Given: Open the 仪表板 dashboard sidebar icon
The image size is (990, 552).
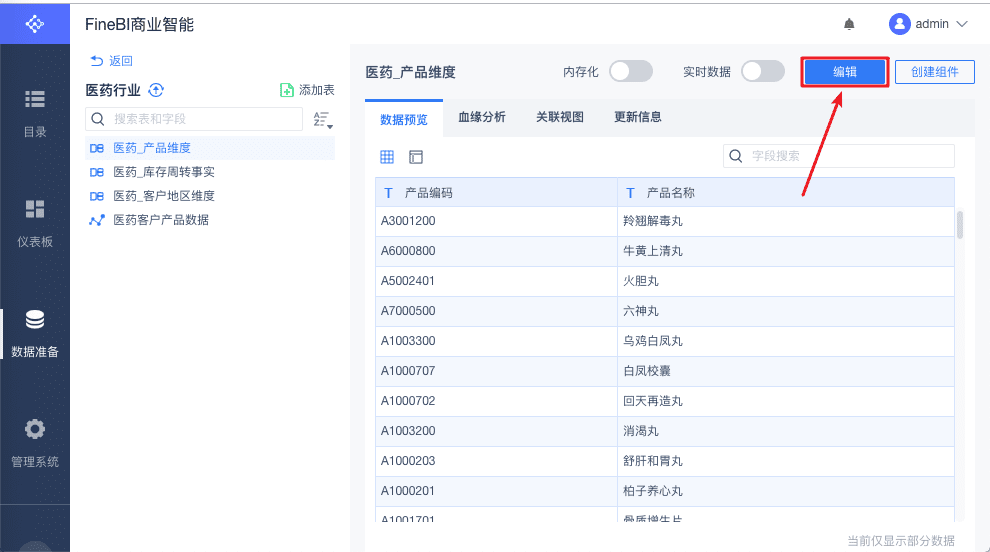Looking at the screenshot, I should (35, 209).
